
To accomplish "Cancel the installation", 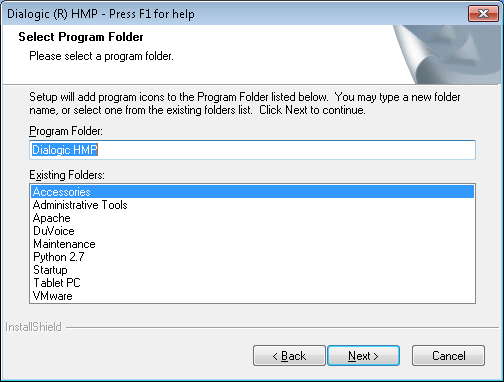I will [x=448, y=356].
